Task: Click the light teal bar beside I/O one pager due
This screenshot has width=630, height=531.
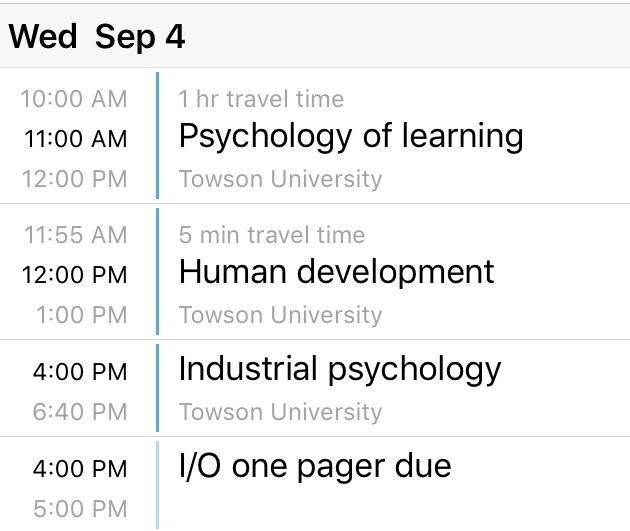Action: [x=158, y=485]
